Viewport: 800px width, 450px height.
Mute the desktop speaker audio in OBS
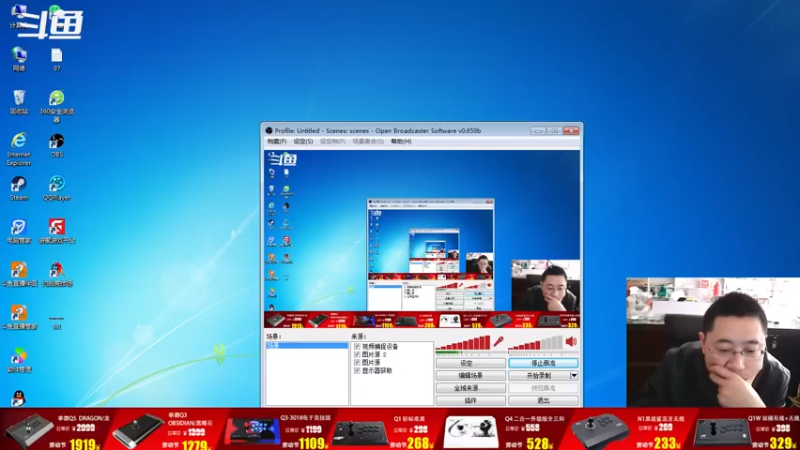pyautogui.click(x=571, y=341)
